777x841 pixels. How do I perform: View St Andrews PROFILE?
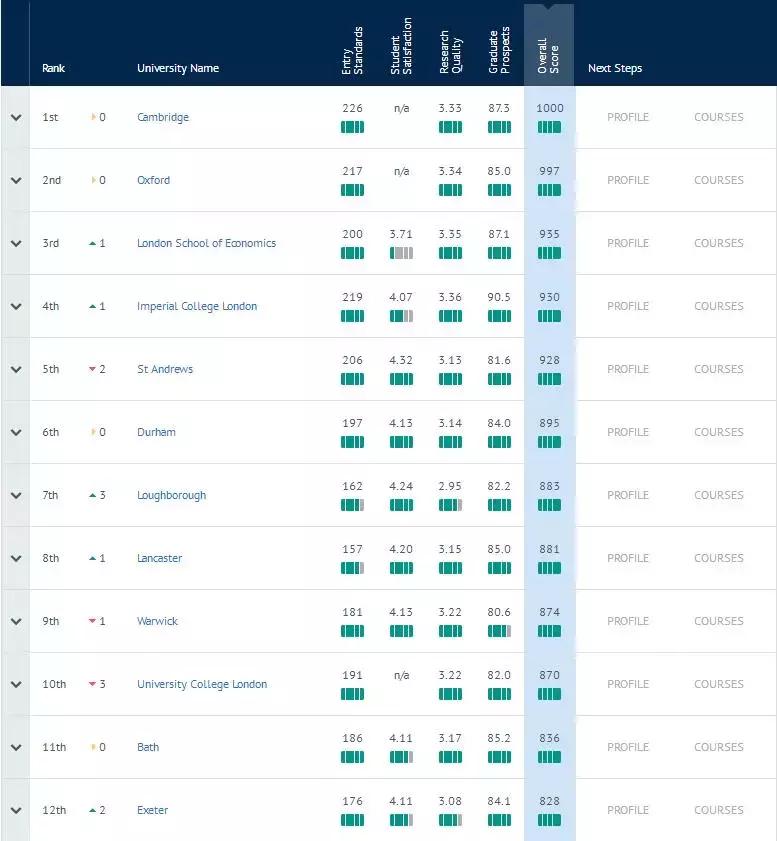[x=628, y=369]
